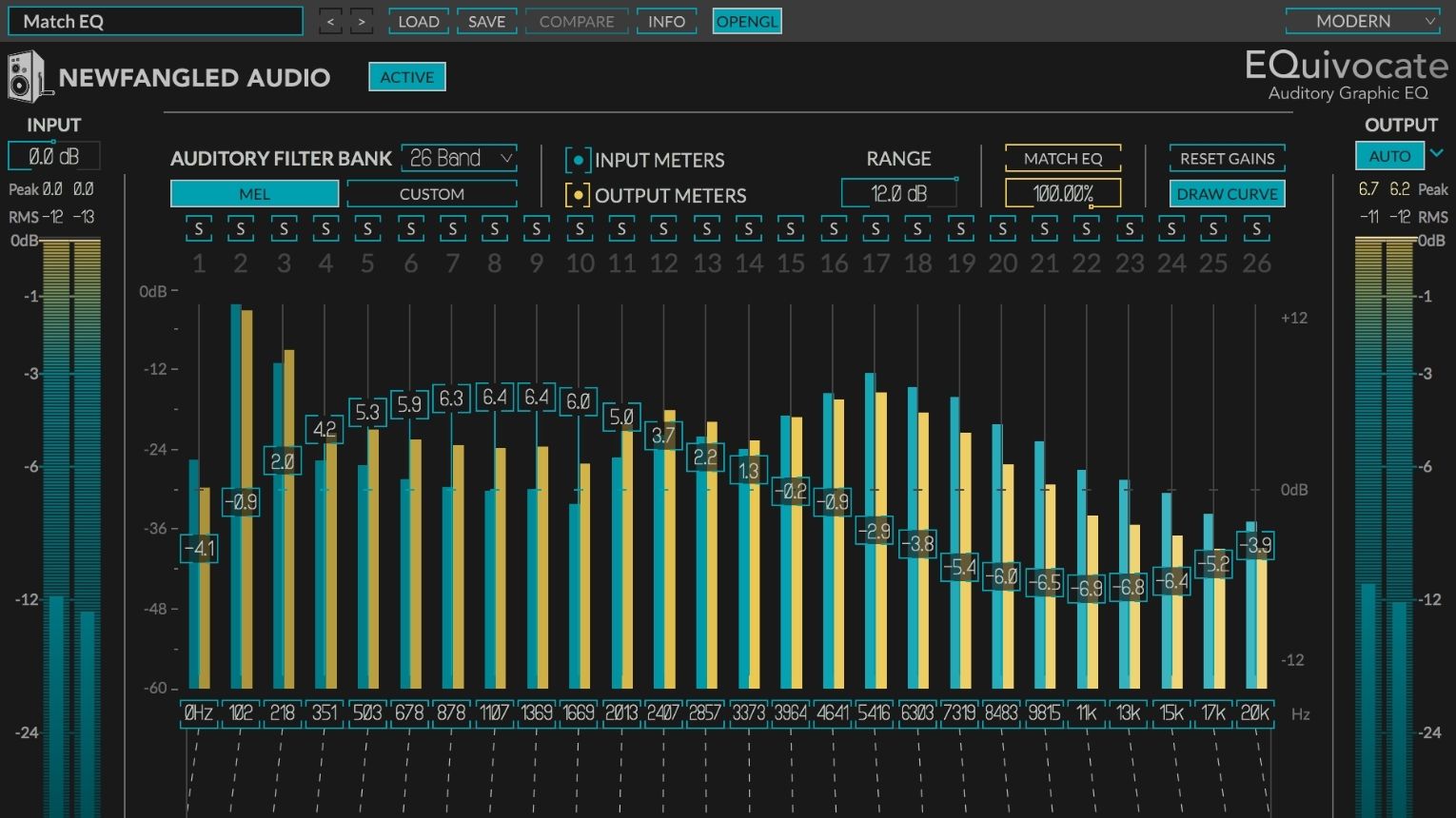
Task: Click the Newfangled Audio speaker logo
Action: 27,77
